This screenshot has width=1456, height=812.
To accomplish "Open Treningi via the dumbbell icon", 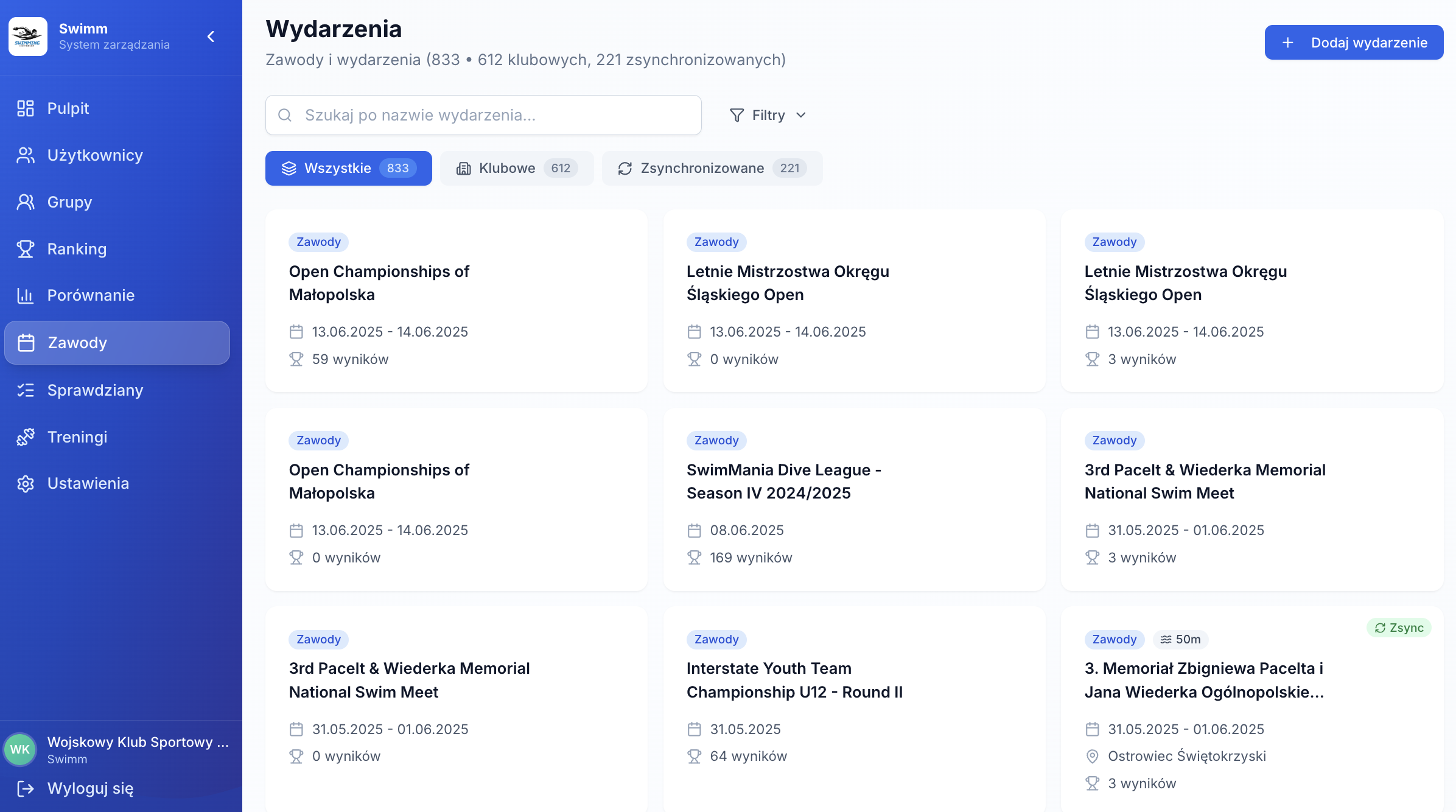I will point(25,436).
